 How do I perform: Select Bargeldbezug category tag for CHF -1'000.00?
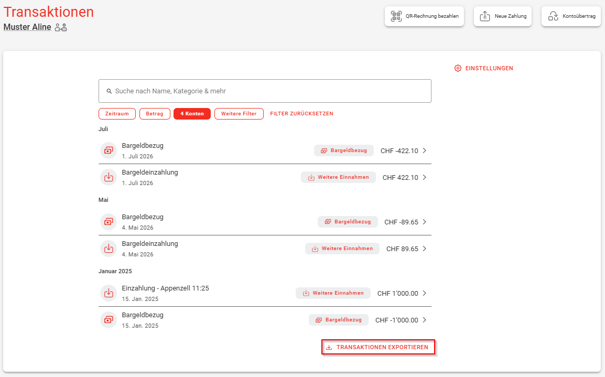(x=338, y=320)
